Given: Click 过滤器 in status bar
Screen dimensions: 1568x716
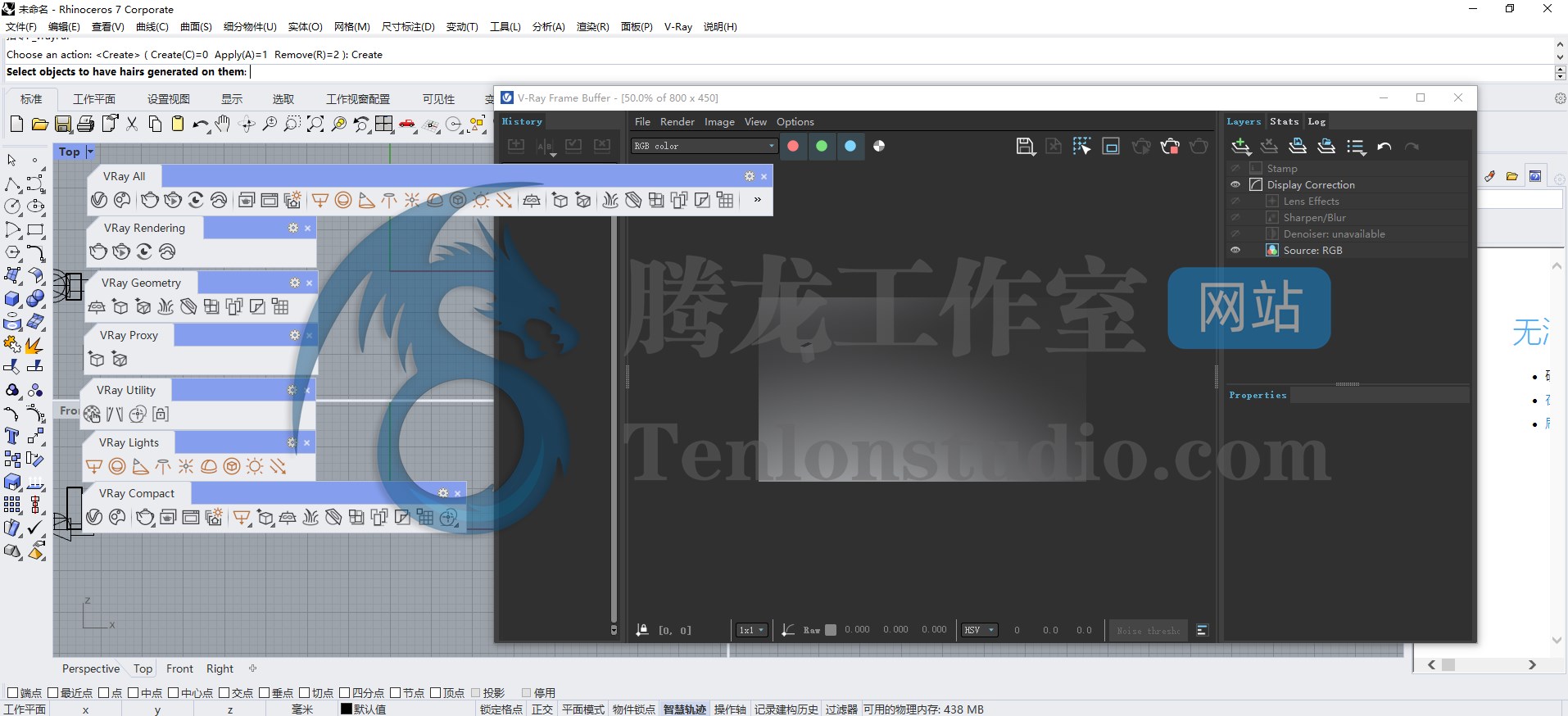Looking at the screenshot, I should (841, 709).
